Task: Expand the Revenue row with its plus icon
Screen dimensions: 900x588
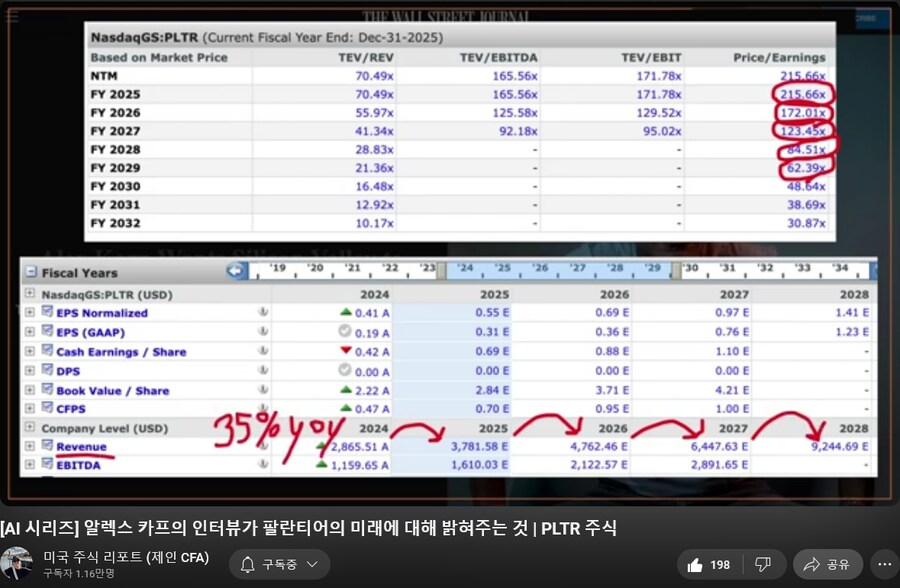Action: [29, 446]
